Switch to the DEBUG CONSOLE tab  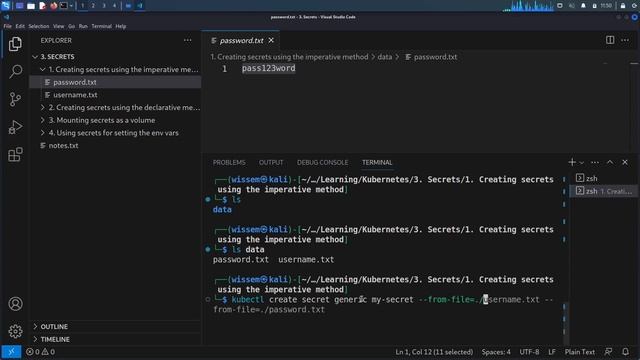click(322, 162)
